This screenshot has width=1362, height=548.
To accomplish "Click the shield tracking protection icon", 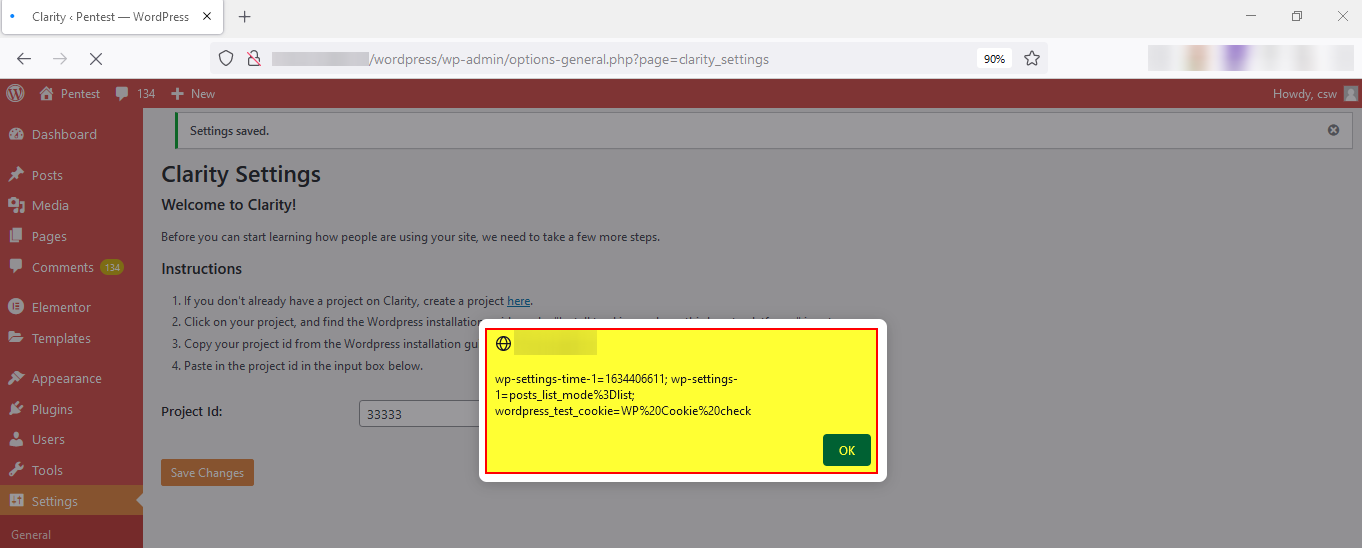I will pyautogui.click(x=226, y=59).
